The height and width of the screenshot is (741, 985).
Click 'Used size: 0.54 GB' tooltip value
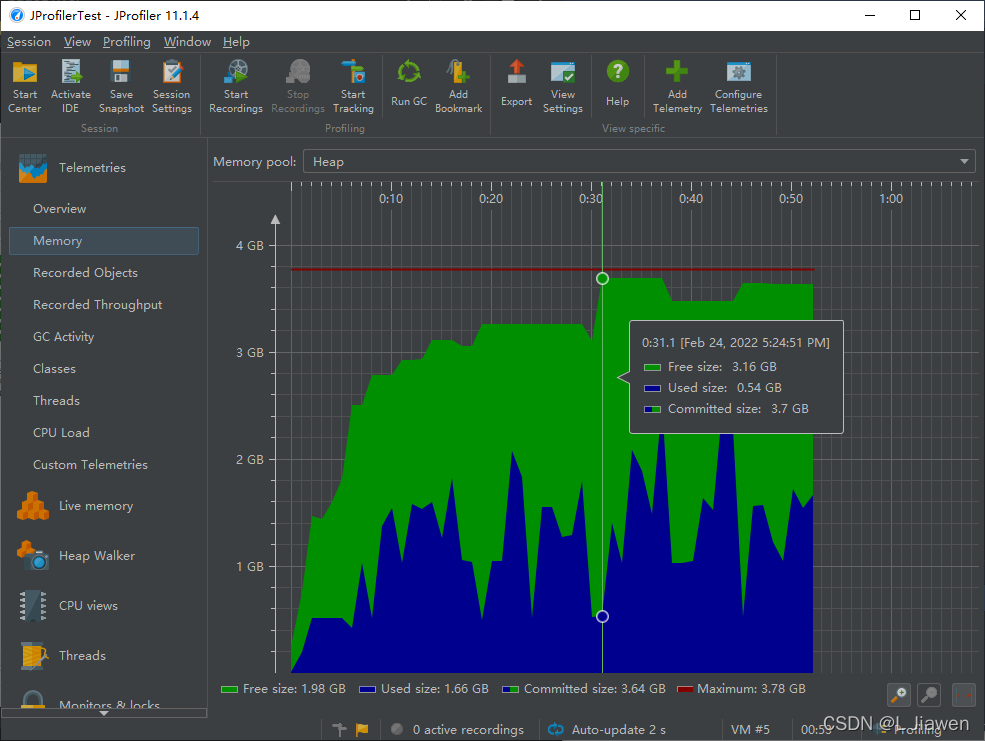pos(725,388)
